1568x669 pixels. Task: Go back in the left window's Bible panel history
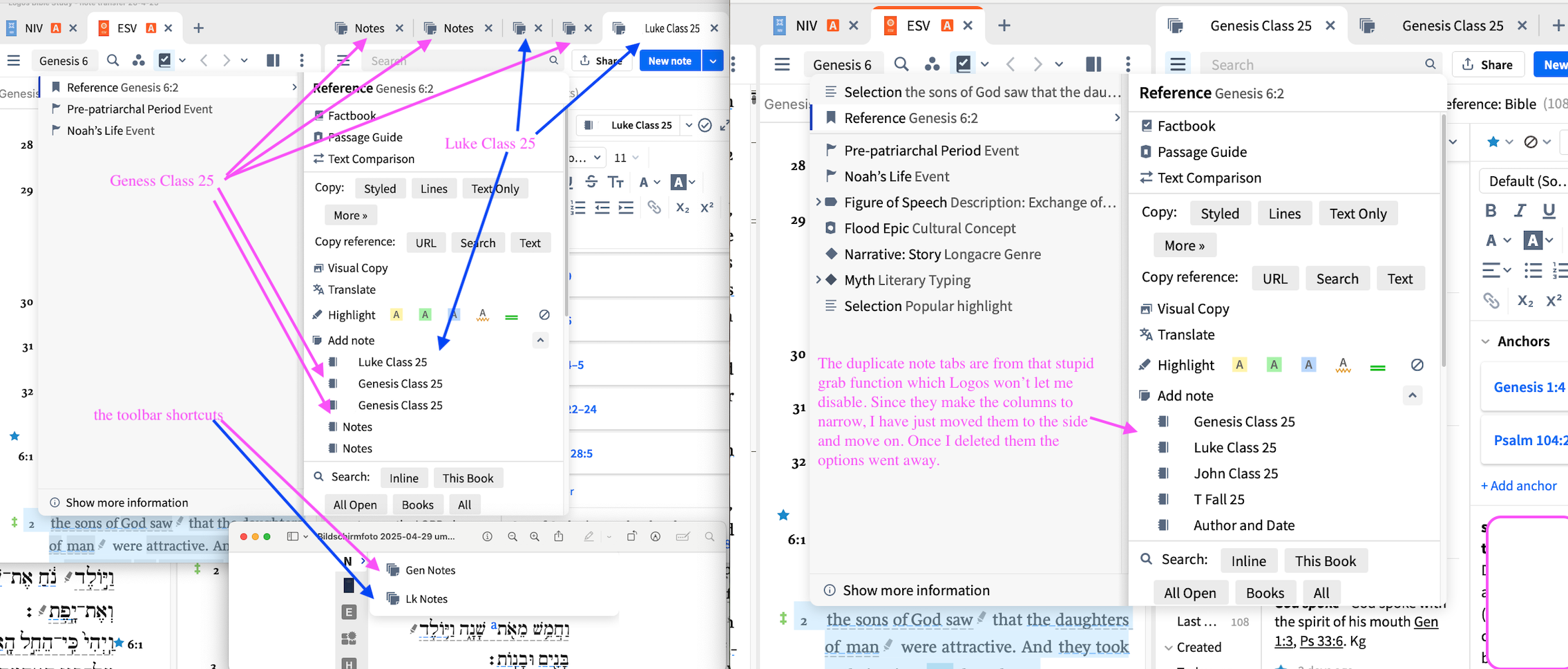[204, 61]
